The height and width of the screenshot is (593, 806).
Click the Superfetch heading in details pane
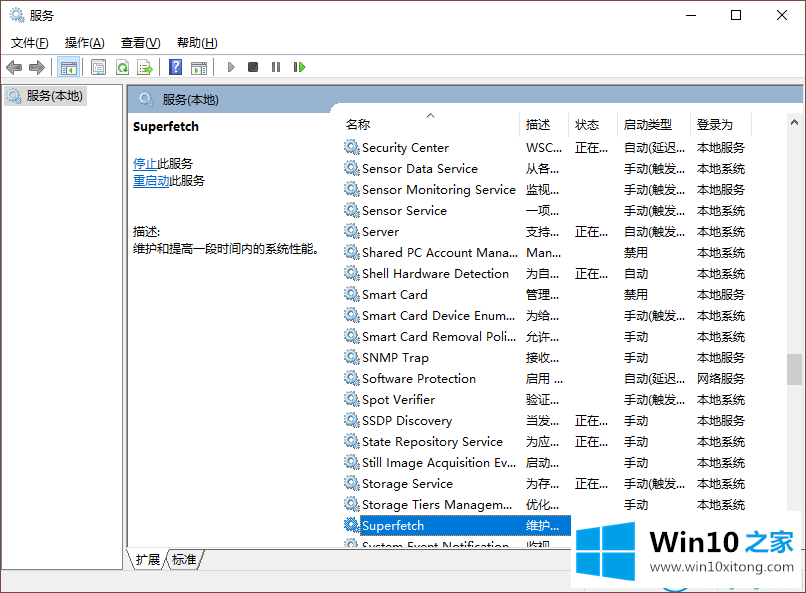[166, 127]
